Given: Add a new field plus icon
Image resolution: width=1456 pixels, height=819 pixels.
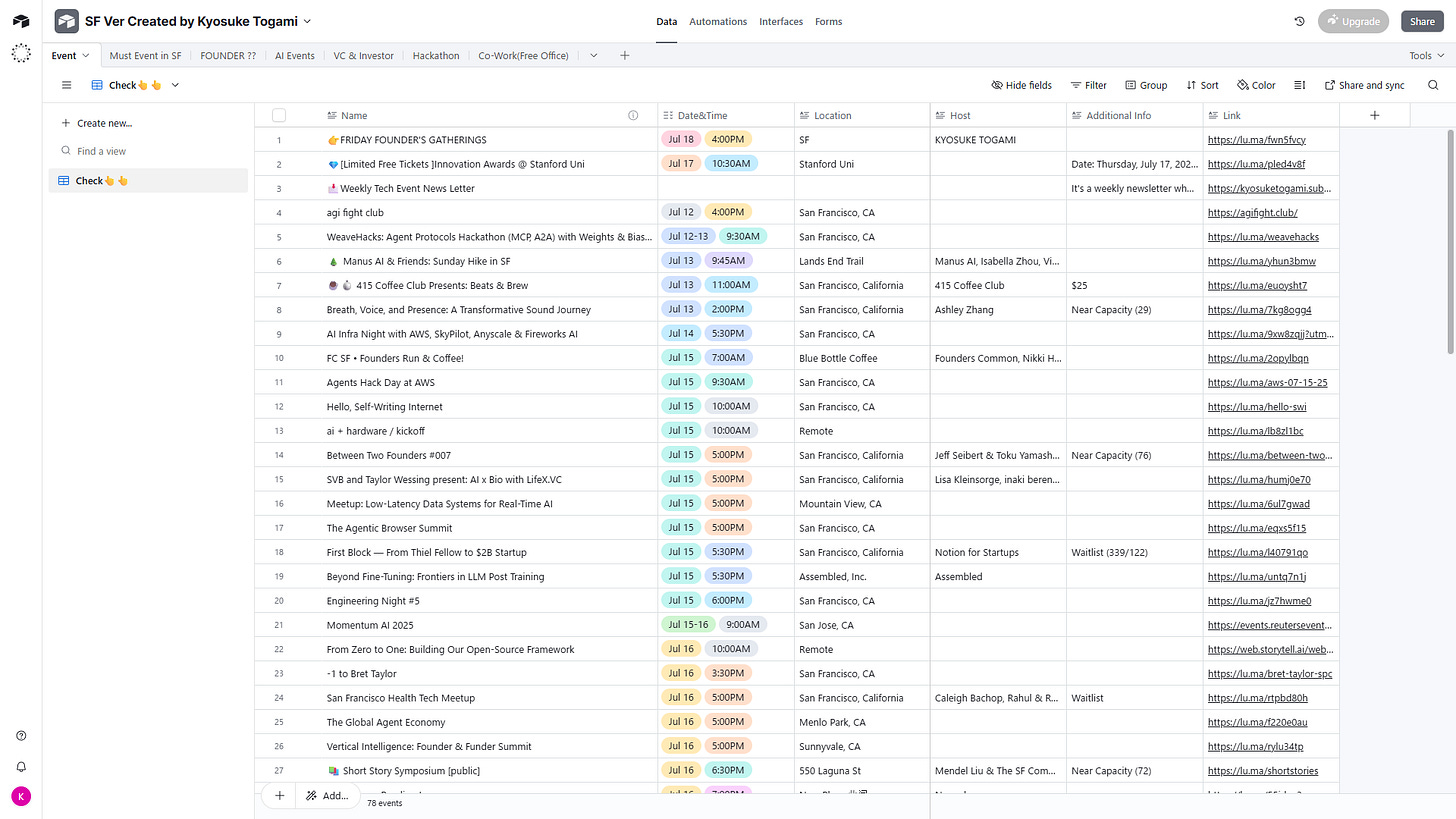Looking at the screenshot, I should [x=1374, y=115].
